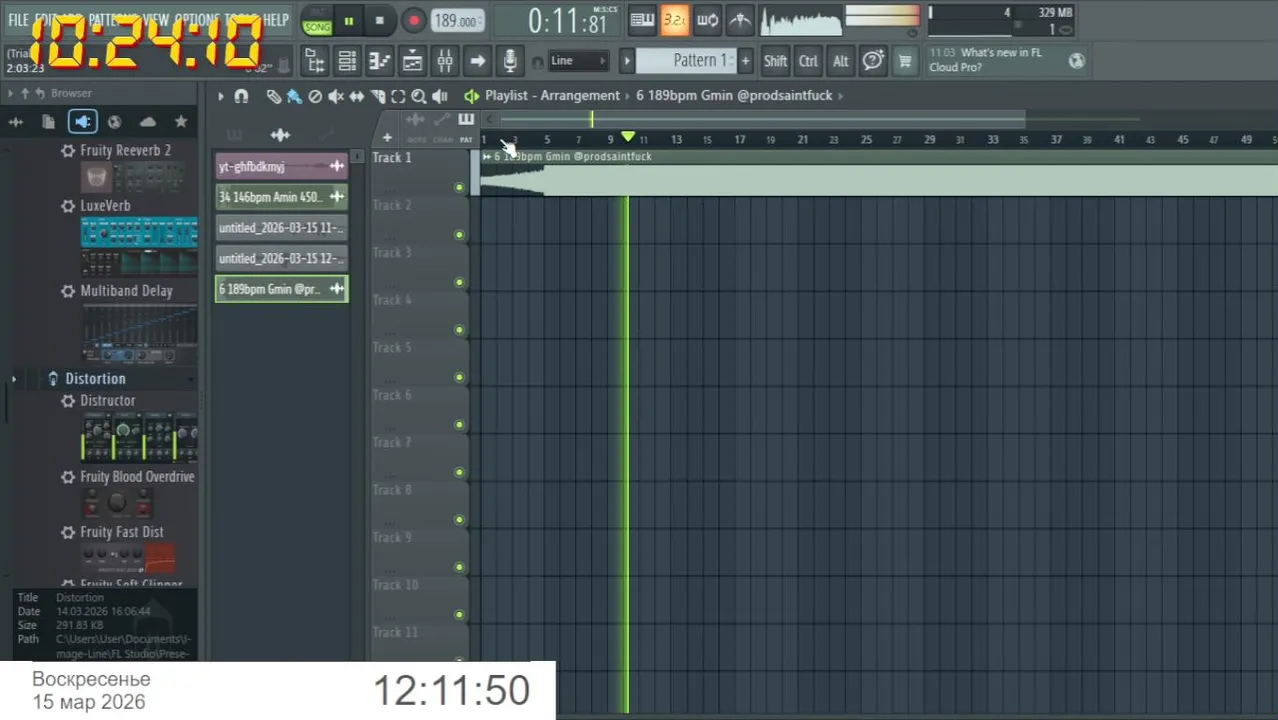Add a new pattern with plus button
The width and height of the screenshot is (1278, 720).
(x=745, y=61)
